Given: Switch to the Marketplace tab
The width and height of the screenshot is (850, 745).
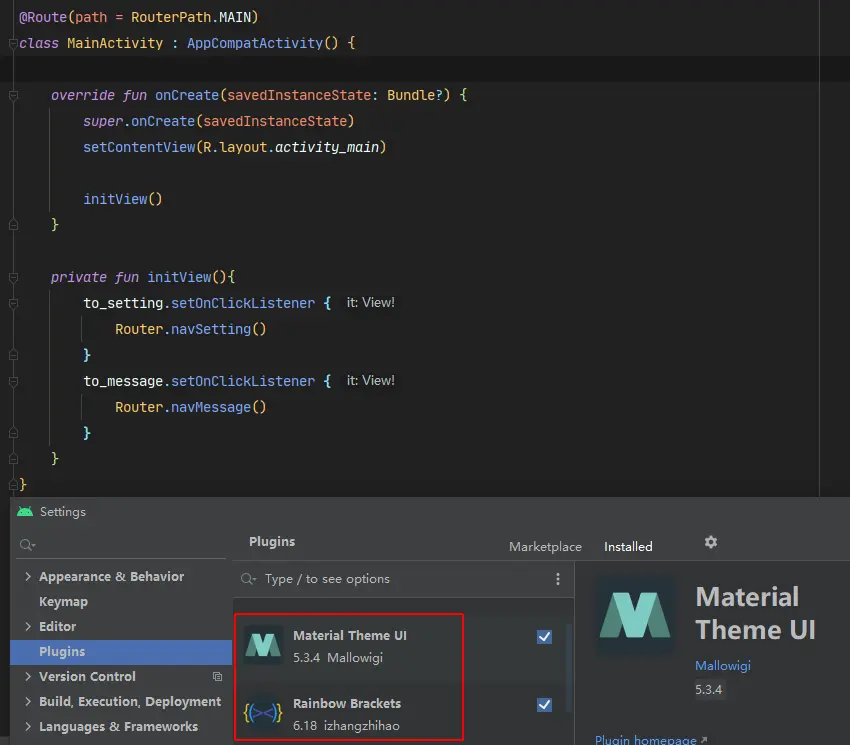Looking at the screenshot, I should (x=545, y=547).
